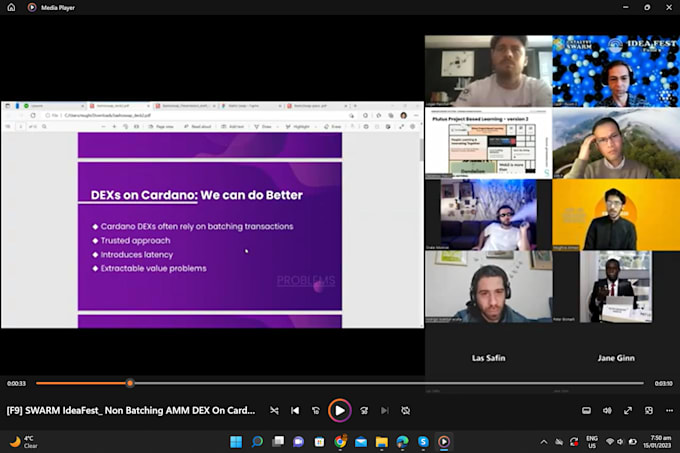Open the clock showing 7:50 am
The width and height of the screenshot is (680, 453).
point(659,442)
